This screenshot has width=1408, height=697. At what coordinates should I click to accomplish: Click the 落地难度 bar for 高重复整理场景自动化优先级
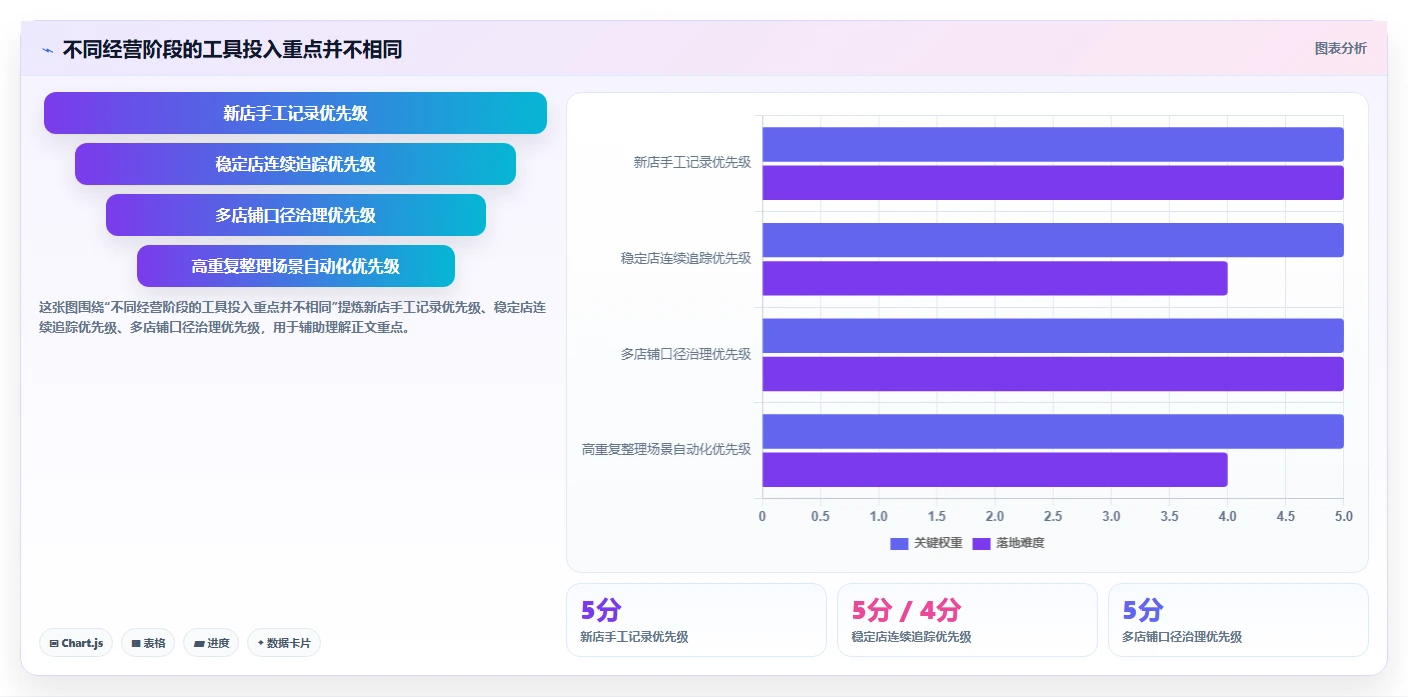tap(995, 469)
